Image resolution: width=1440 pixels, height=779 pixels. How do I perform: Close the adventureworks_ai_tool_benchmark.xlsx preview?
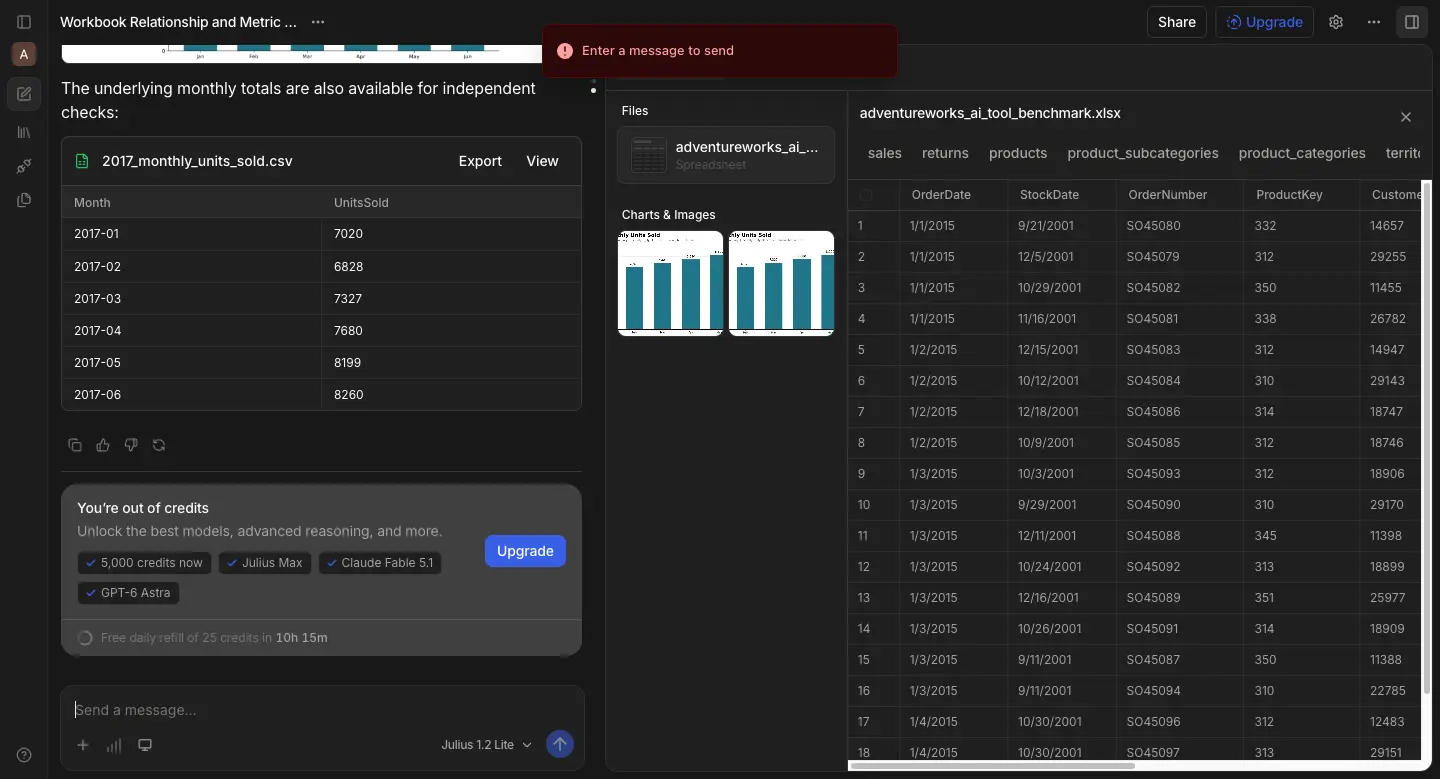[1406, 117]
